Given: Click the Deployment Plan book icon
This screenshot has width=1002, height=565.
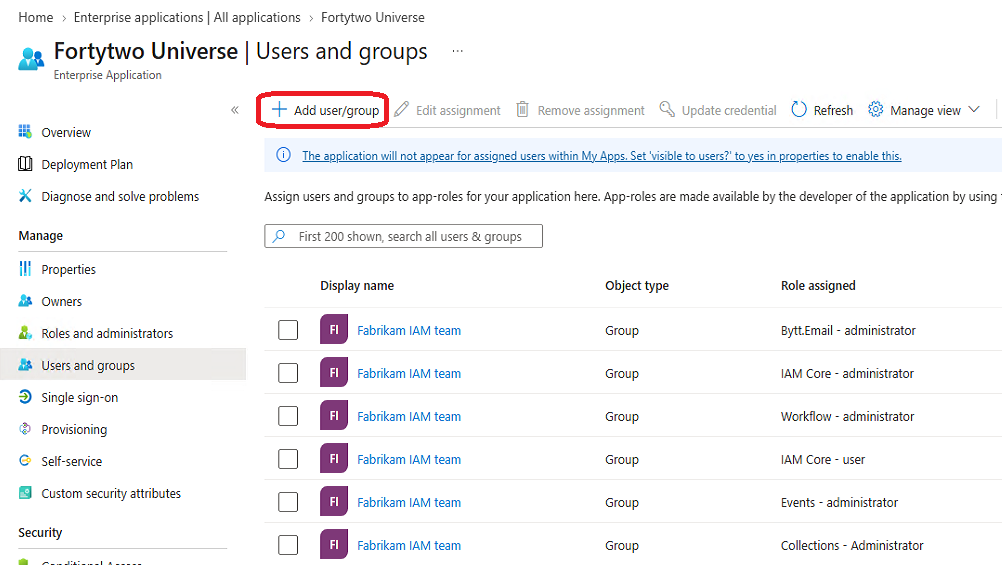Looking at the screenshot, I should coord(25,164).
